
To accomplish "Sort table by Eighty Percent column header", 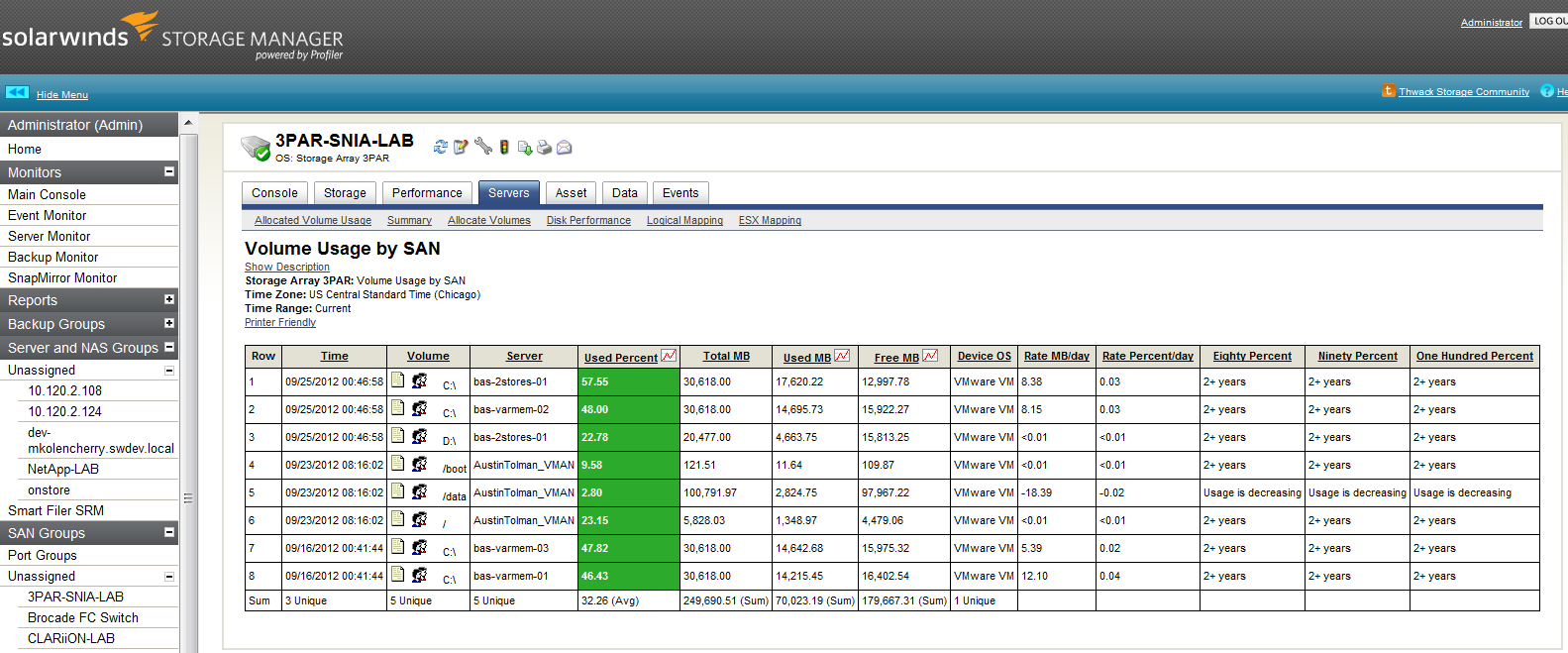I will 1252,356.
